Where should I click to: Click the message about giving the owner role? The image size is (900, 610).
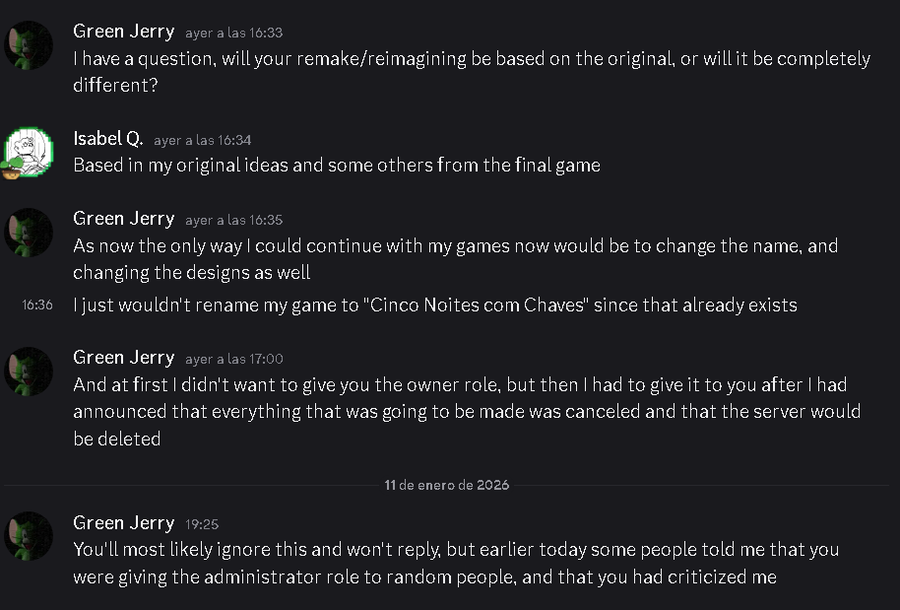point(466,411)
